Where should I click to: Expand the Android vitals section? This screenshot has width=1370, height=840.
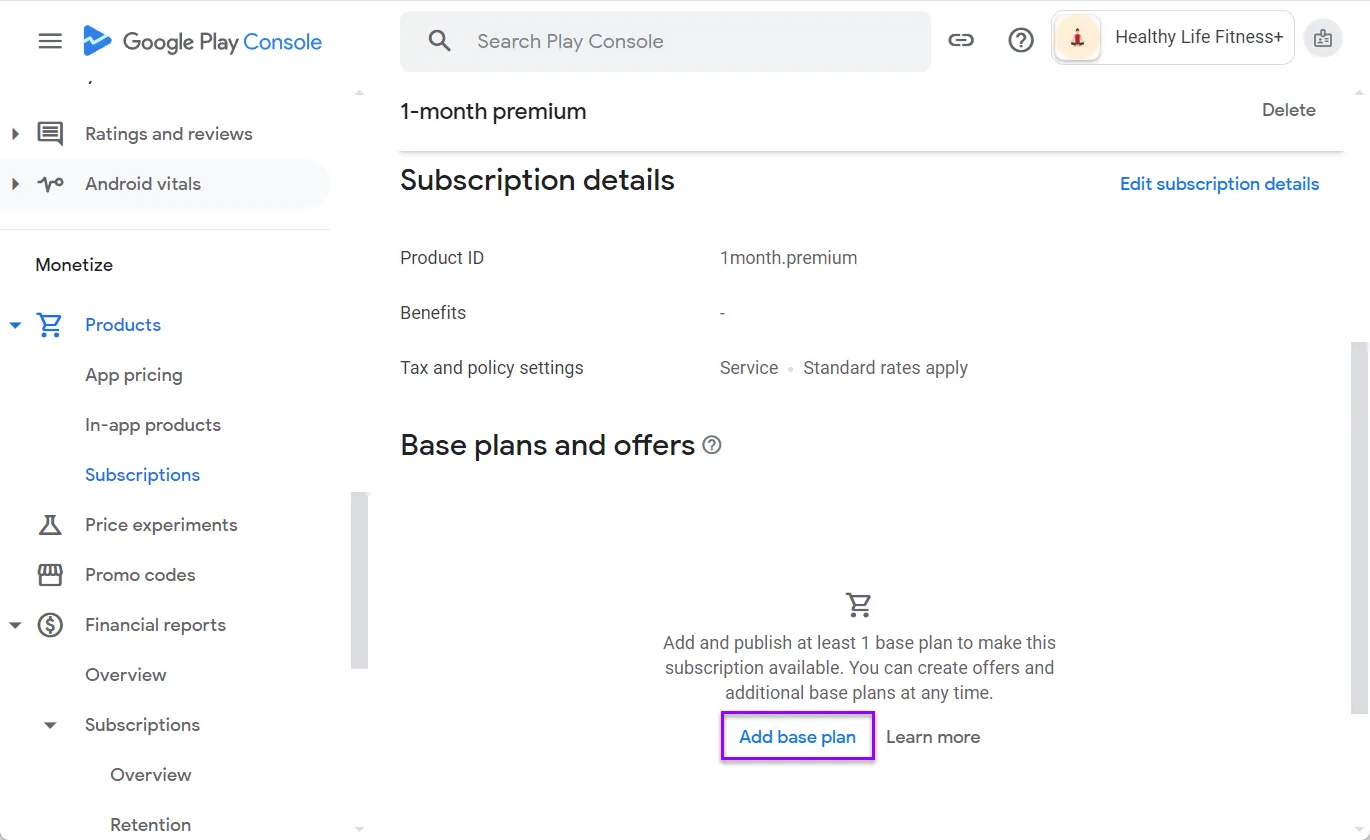[15, 183]
